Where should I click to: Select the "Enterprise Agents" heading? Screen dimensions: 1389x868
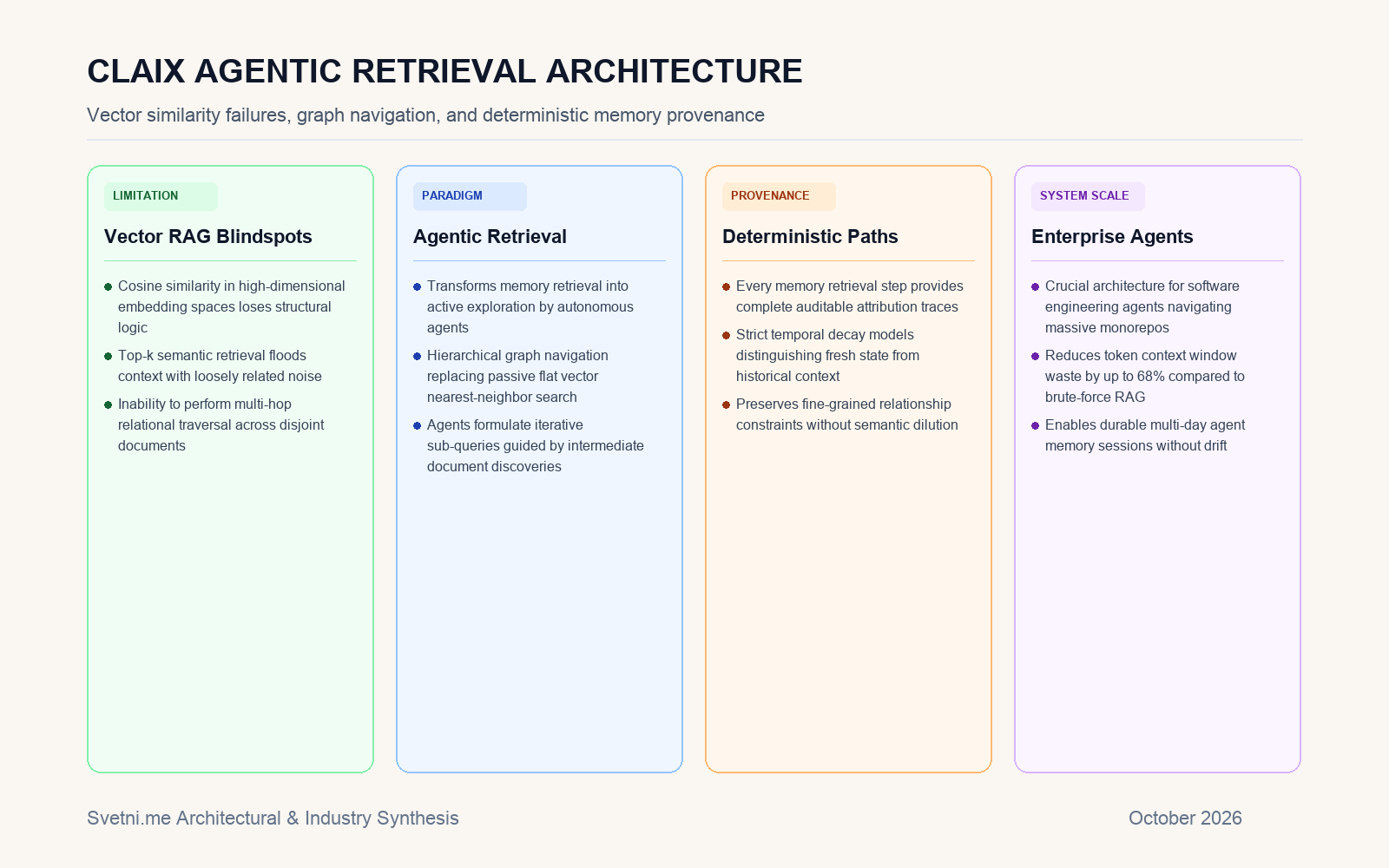coord(1112,236)
